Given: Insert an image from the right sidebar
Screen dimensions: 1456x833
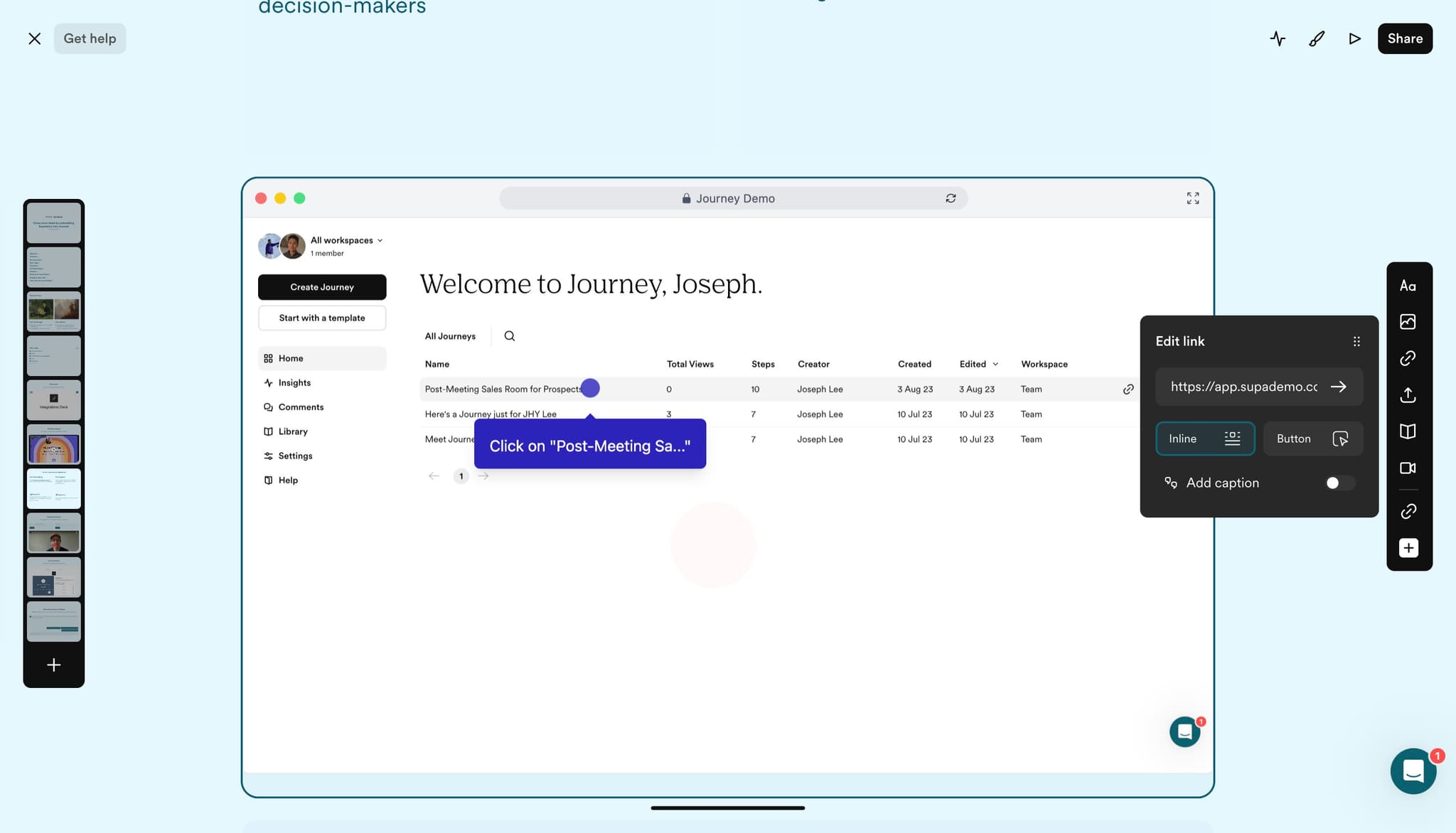Looking at the screenshot, I should point(1409,321).
